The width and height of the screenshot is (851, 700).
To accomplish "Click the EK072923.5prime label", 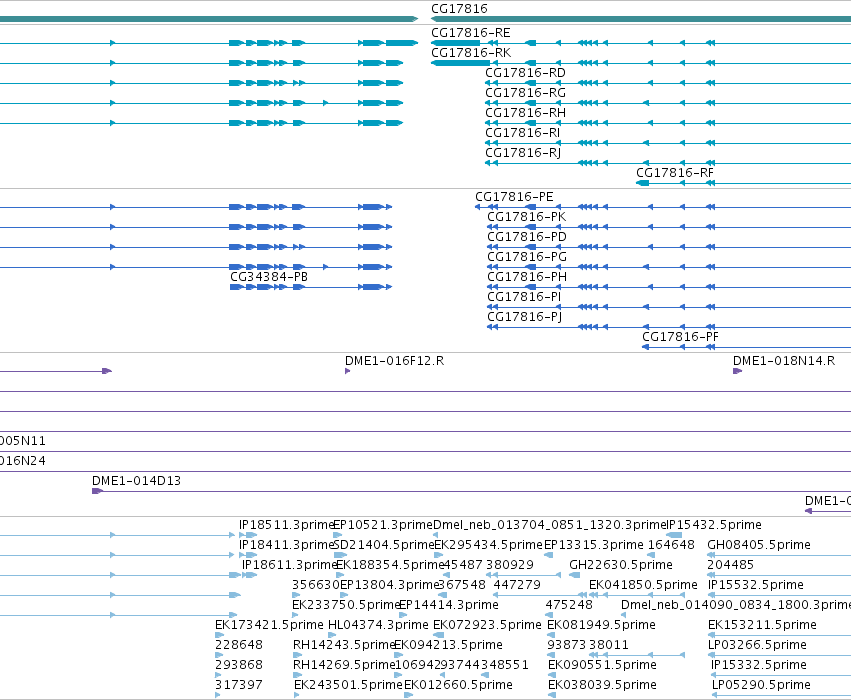I will click(x=487, y=625).
